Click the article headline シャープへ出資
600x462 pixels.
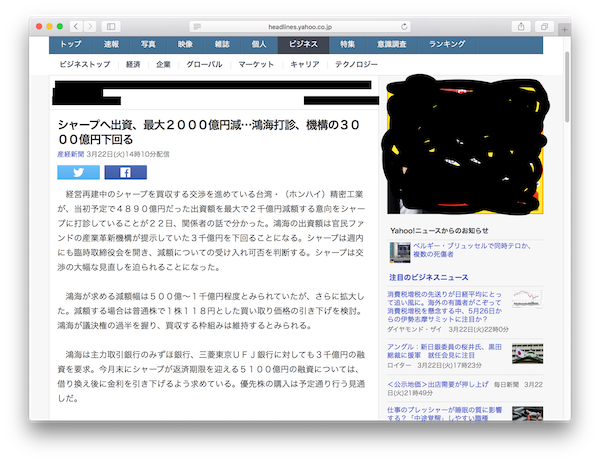pyautogui.click(x=209, y=132)
